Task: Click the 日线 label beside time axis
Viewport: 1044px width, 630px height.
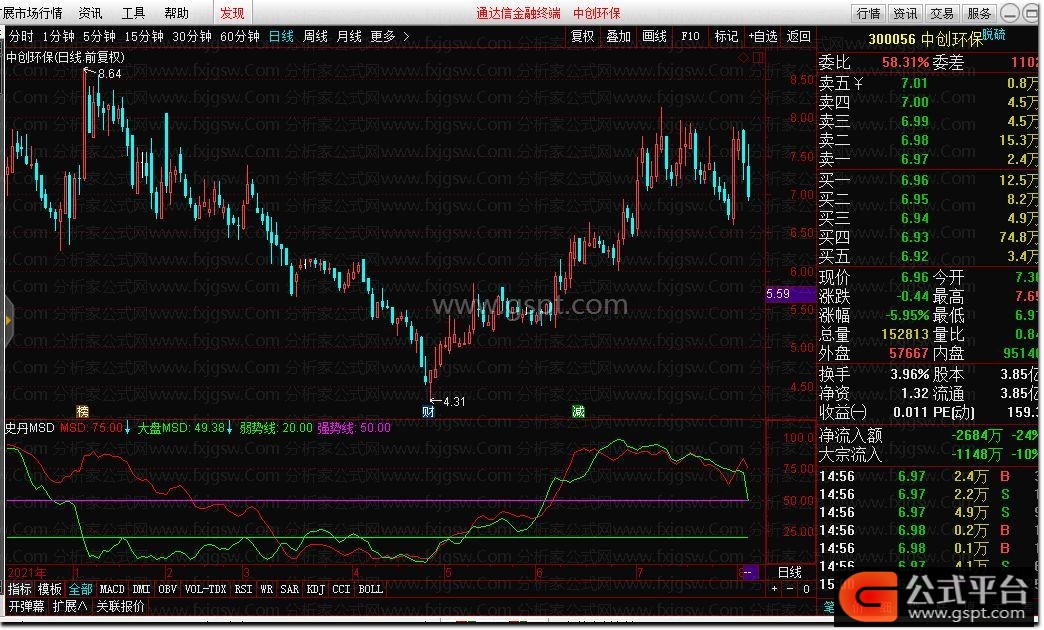Action: [x=790, y=571]
